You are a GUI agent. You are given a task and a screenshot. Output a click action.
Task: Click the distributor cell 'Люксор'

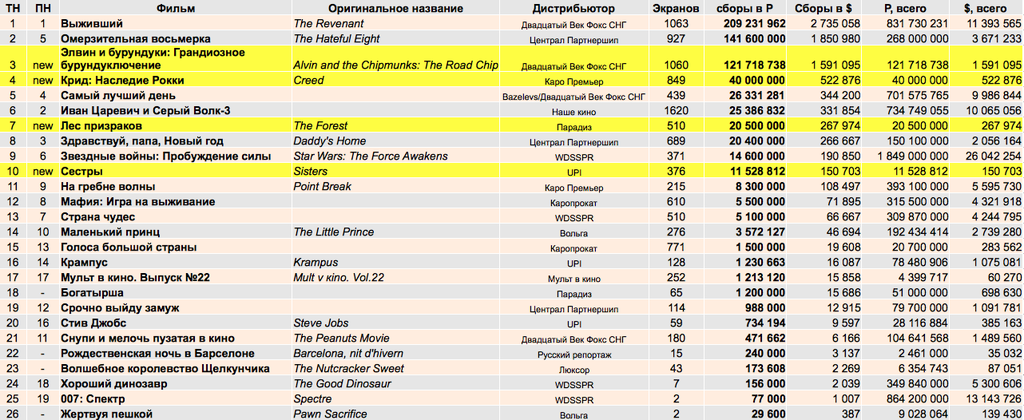573,370
